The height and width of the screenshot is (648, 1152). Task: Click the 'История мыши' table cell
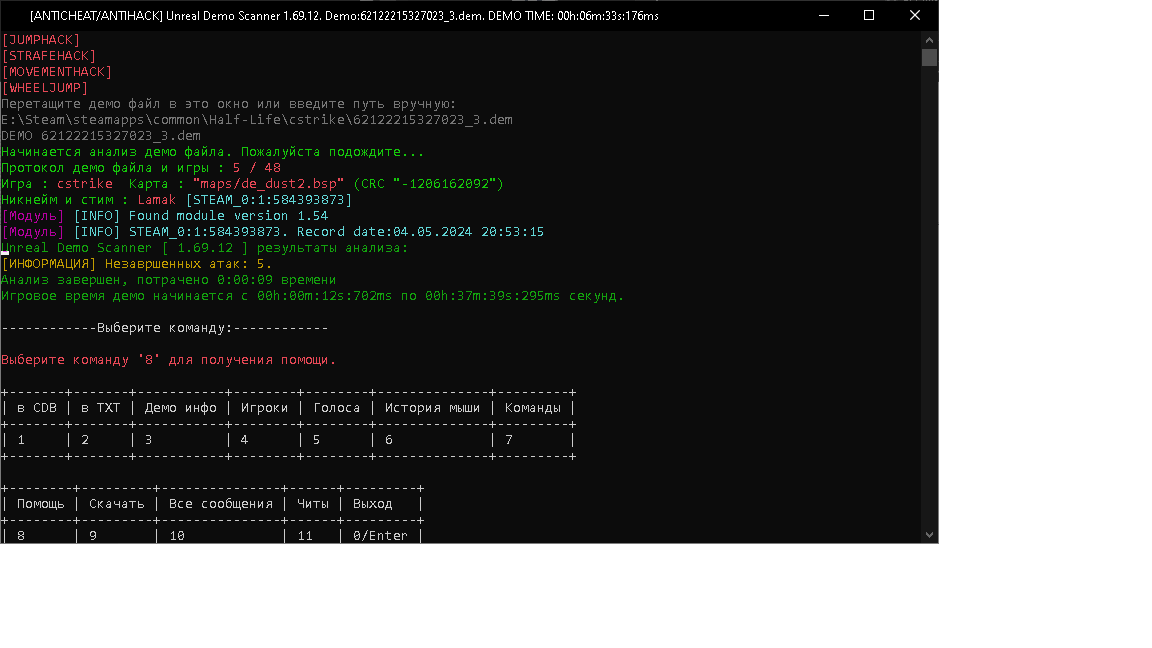[432, 408]
